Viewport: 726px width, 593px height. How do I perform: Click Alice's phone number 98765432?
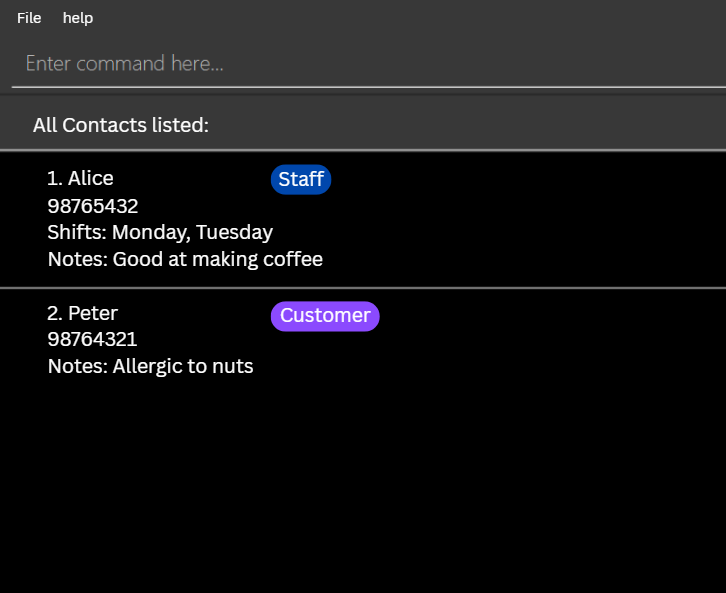pyautogui.click(x=93, y=206)
